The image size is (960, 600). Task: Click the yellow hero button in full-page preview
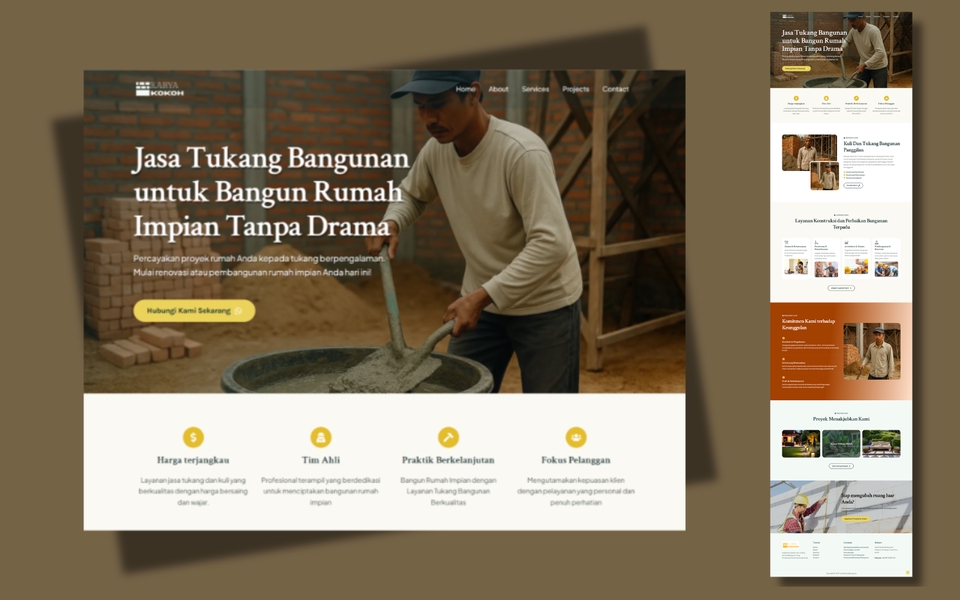pos(796,69)
